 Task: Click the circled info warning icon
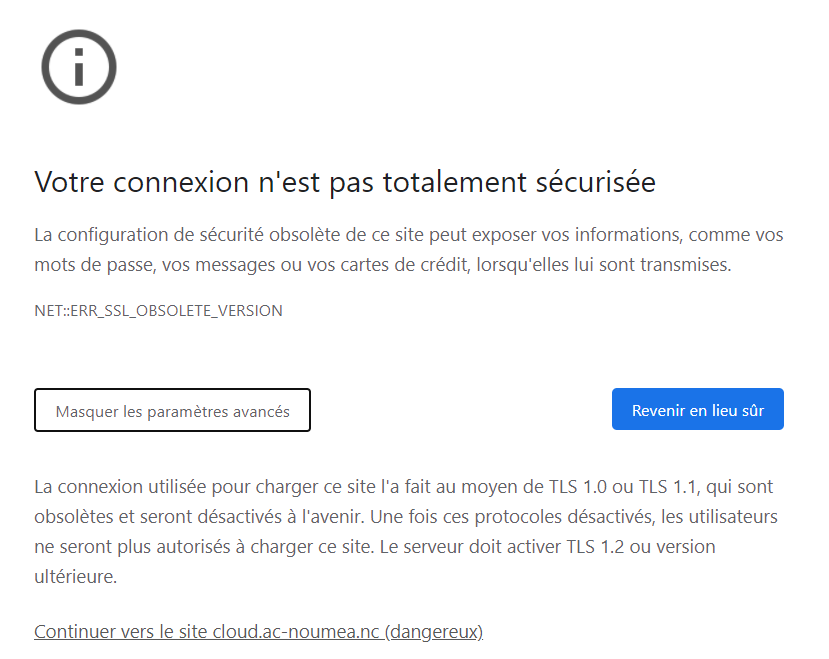(79, 67)
